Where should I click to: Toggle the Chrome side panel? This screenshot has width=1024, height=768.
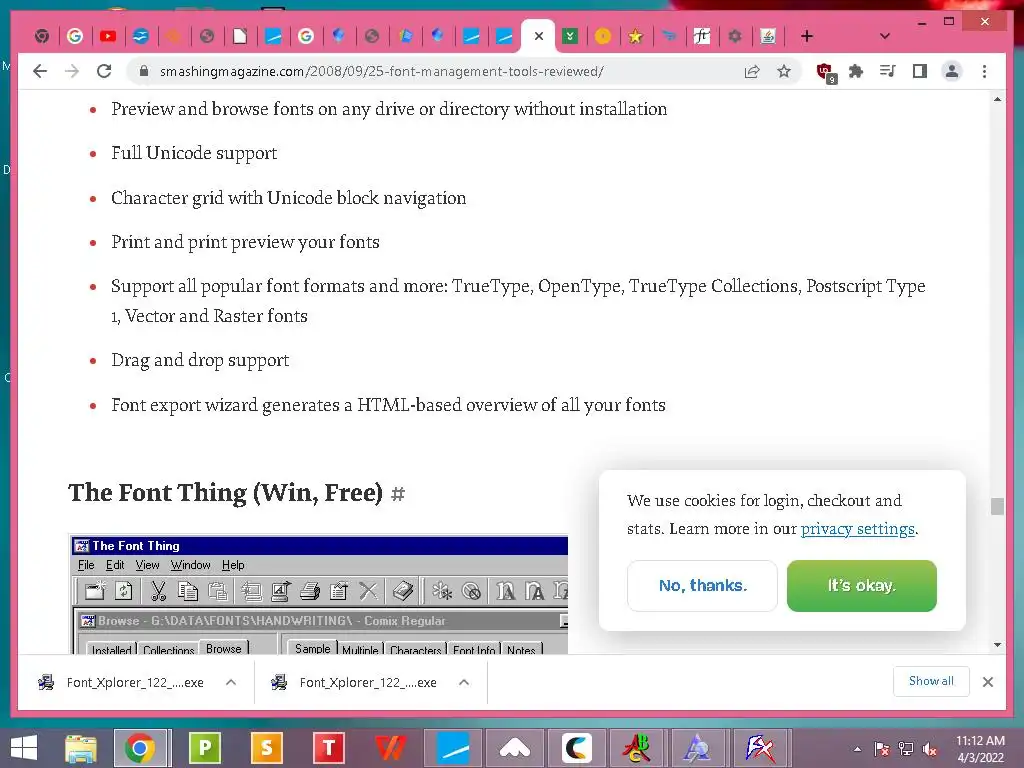click(x=920, y=71)
